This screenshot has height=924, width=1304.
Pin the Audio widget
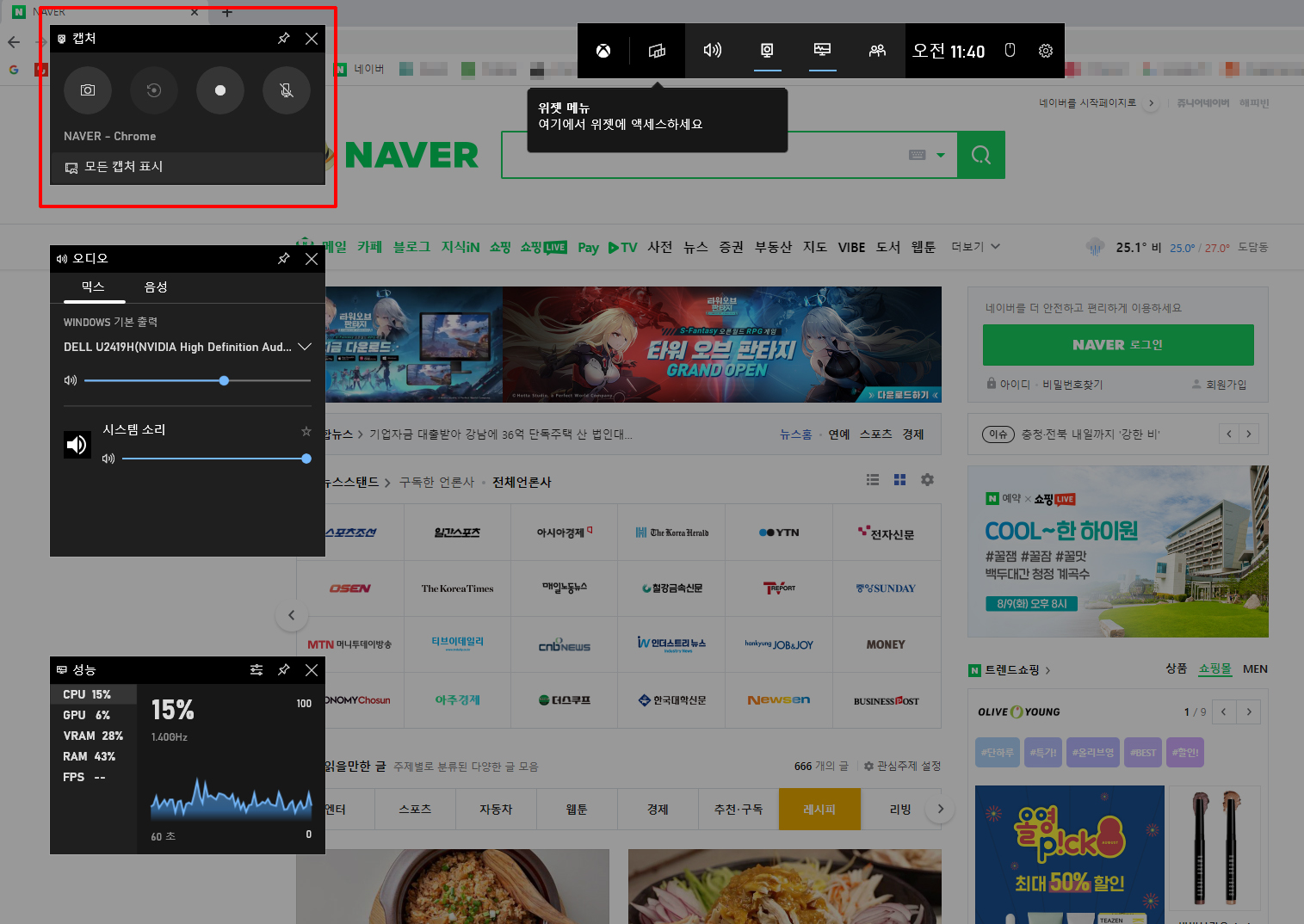point(284,259)
